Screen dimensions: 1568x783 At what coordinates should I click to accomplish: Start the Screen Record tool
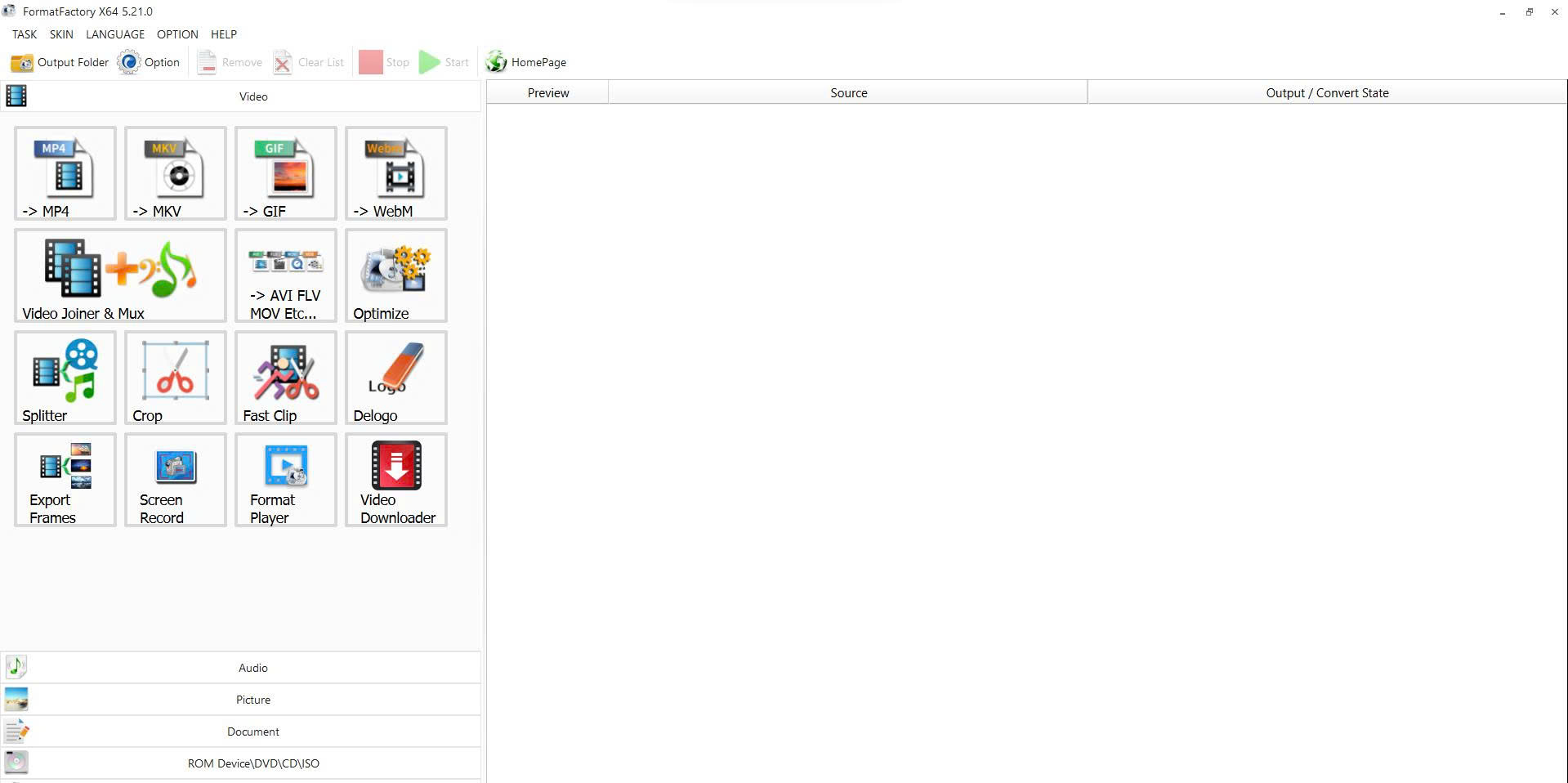[x=176, y=480]
